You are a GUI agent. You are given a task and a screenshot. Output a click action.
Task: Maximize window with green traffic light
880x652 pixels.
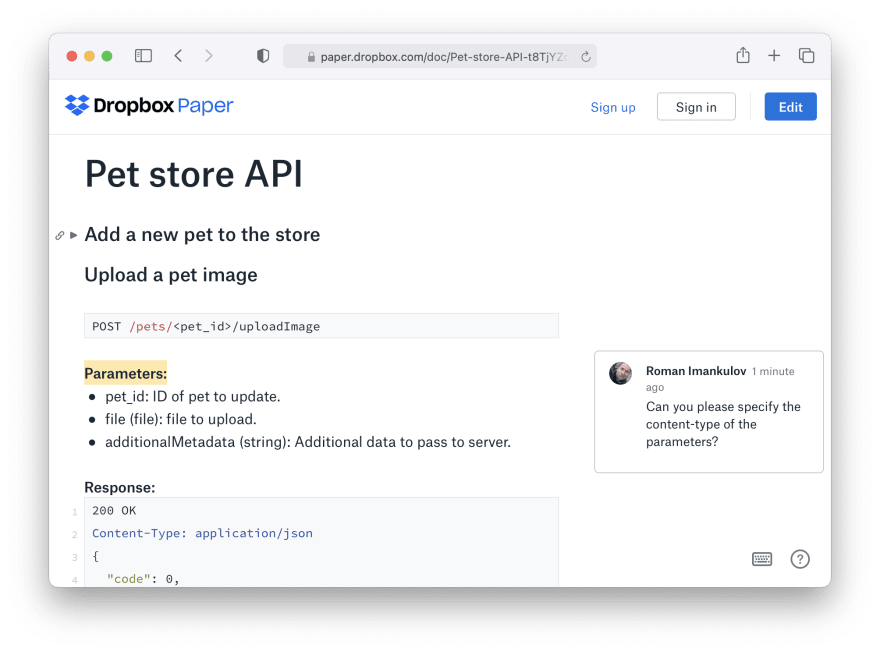click(x=107, y=56)
